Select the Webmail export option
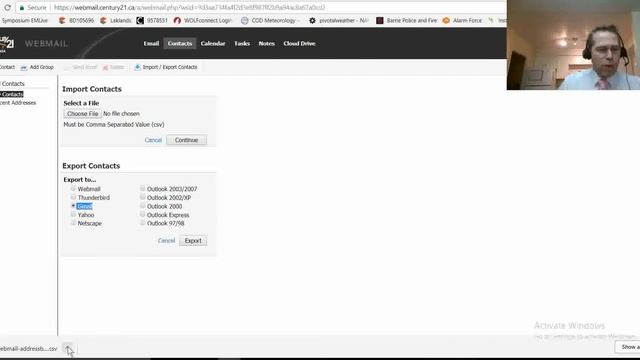The height and width of the screenshot is (360, 640). [73, 189]
